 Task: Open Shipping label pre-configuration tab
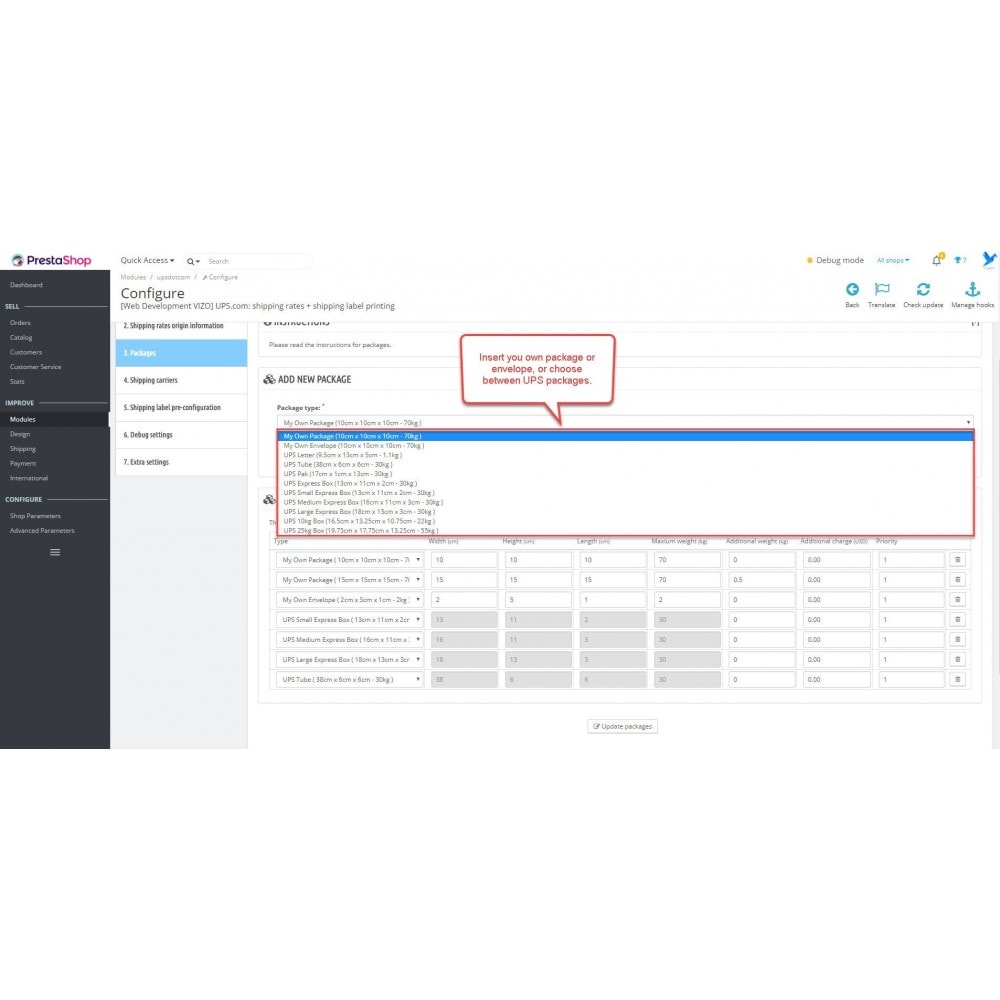coord(181,408)
